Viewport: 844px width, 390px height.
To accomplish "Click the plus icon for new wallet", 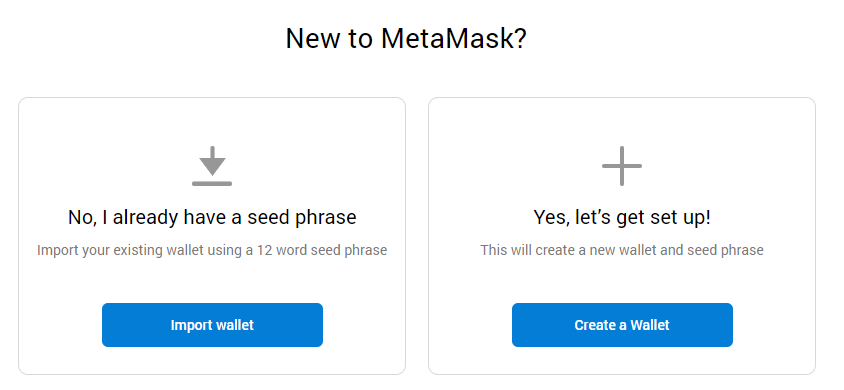I will click(622, 166).
